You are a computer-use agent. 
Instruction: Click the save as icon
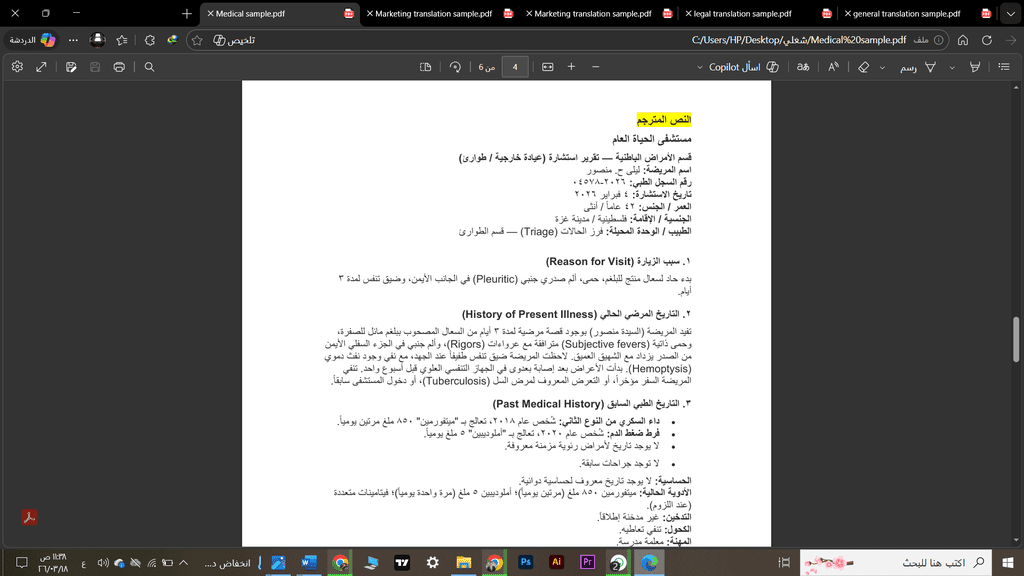[x=71, y=67]
